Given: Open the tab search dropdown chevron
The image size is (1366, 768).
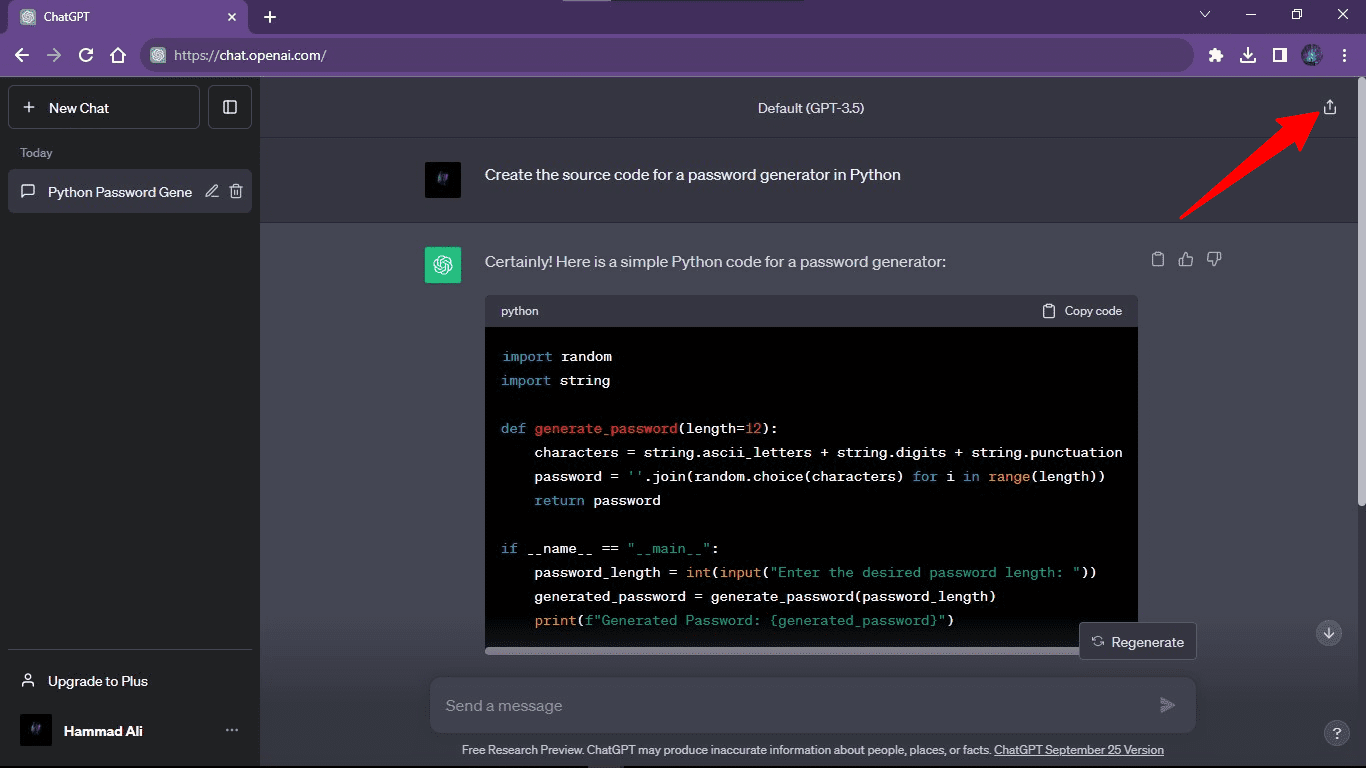Looking at the screenshot, I should click(1205, 15).
